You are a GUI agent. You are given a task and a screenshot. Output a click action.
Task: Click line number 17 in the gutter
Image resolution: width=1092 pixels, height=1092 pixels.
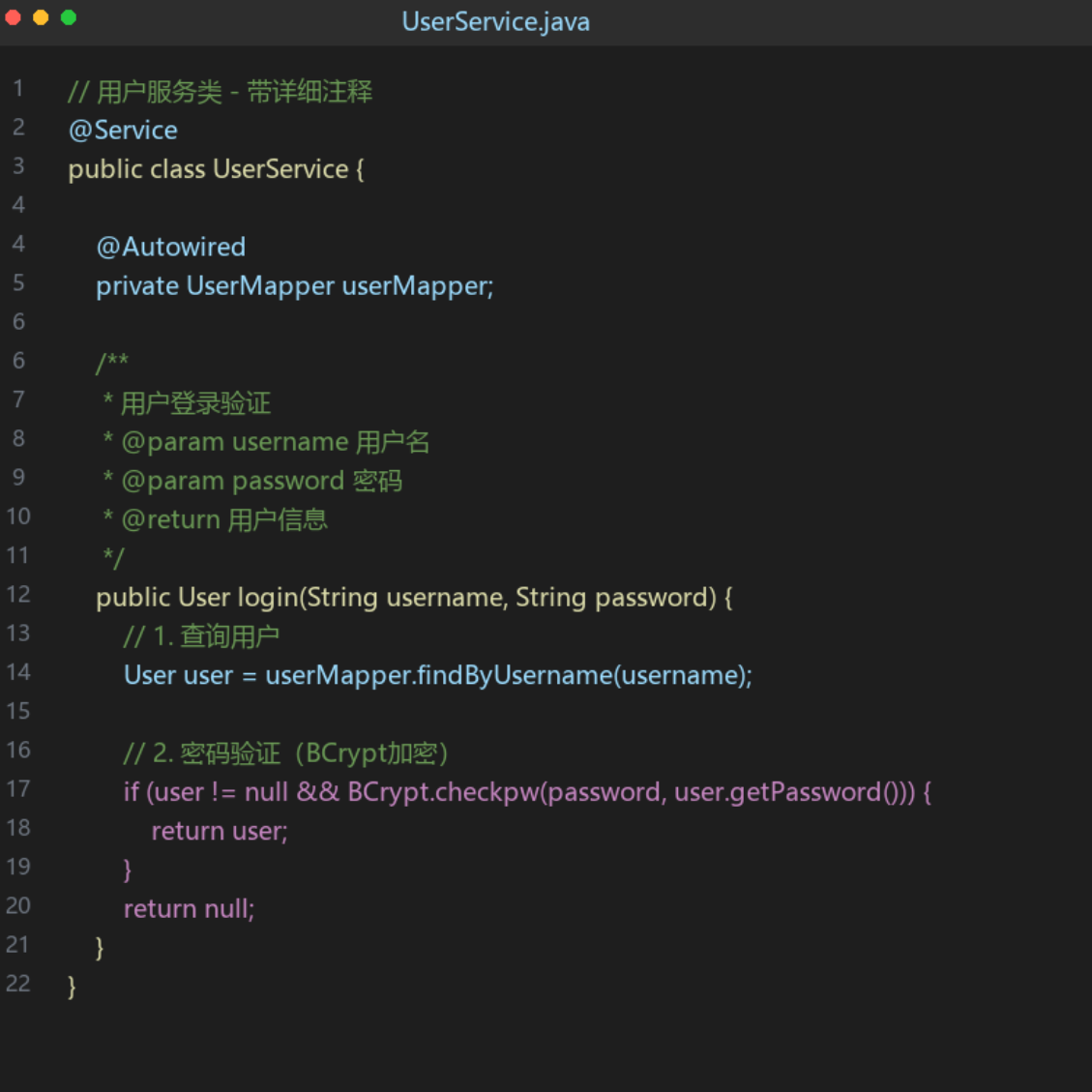coord(18,789)
